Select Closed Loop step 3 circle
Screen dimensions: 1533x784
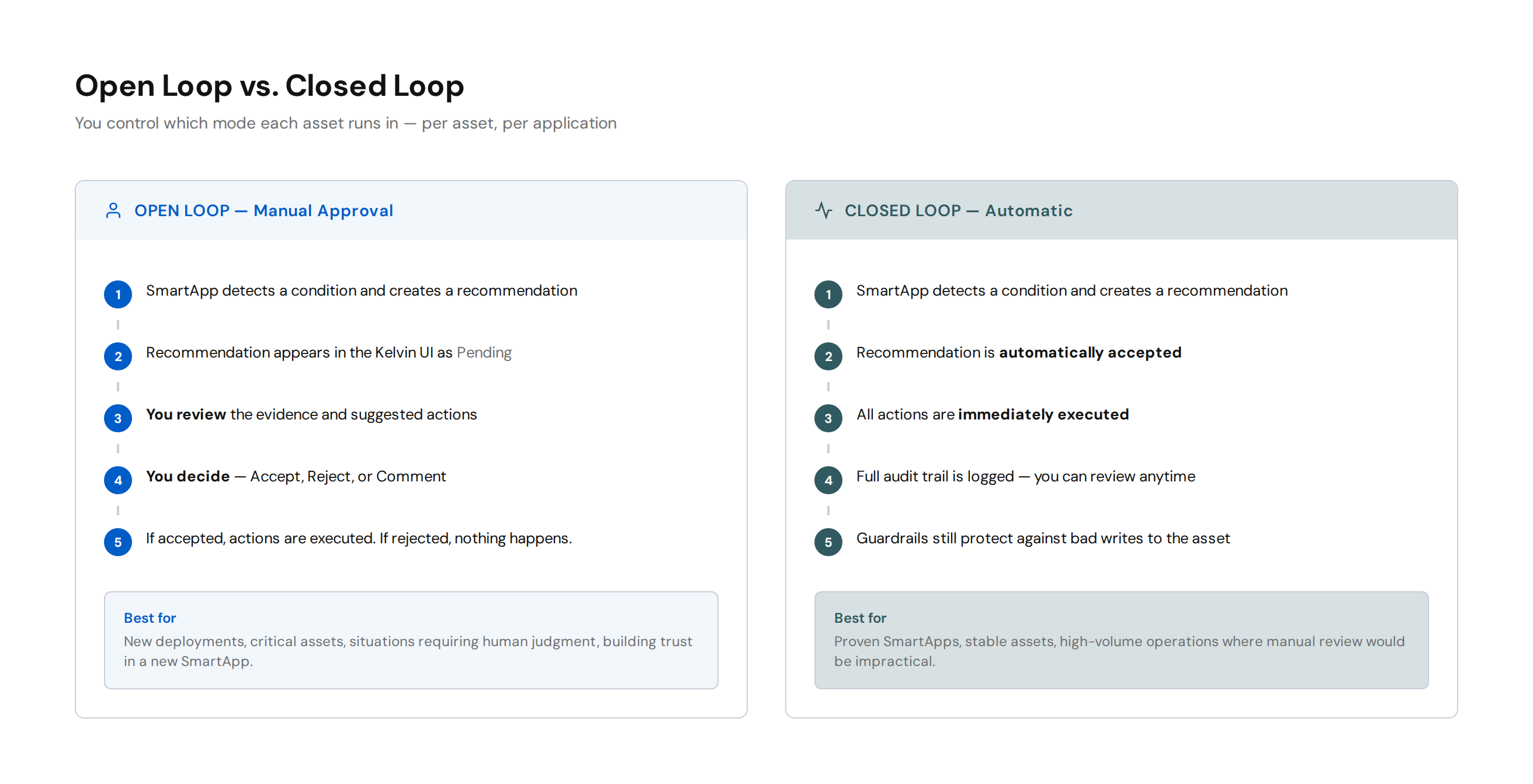(x=828, y=418)
